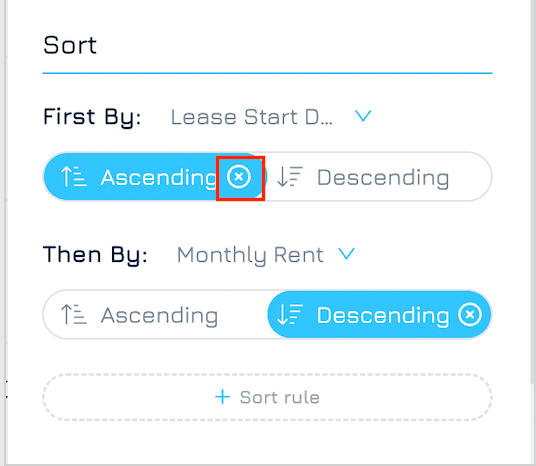Click ascending arrow icon in First By row
The height and width of the screenshot is (466, 536).
point(73,177)
